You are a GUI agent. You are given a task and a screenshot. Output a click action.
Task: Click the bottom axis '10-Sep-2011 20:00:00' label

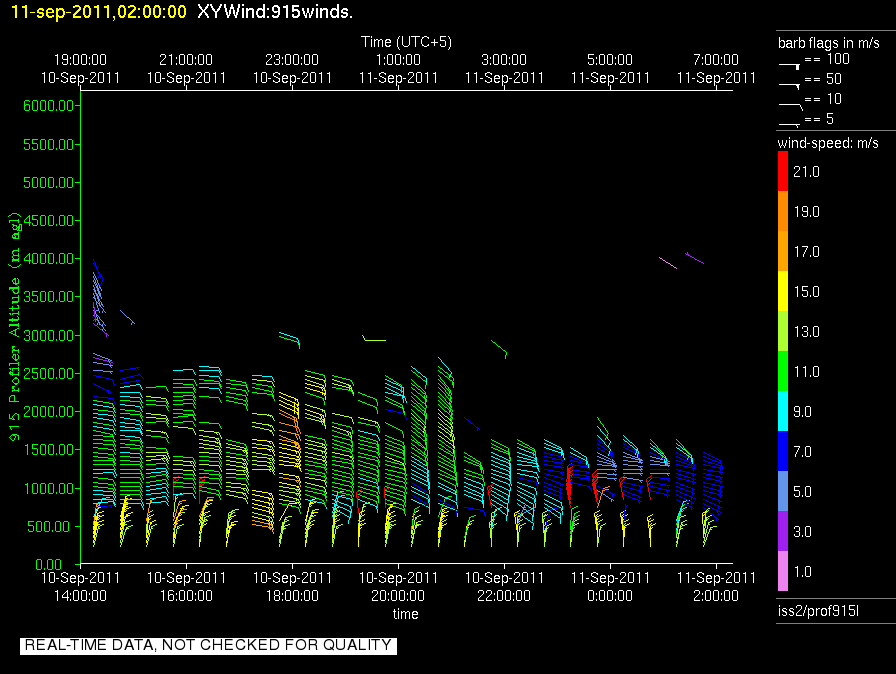[x=398, y=587]
